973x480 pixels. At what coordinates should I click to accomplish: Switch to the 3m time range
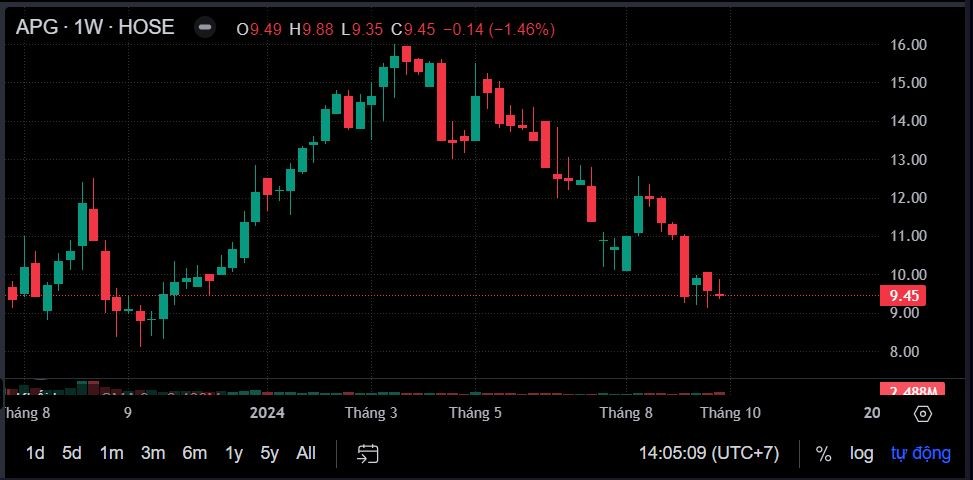coord(153,453)
